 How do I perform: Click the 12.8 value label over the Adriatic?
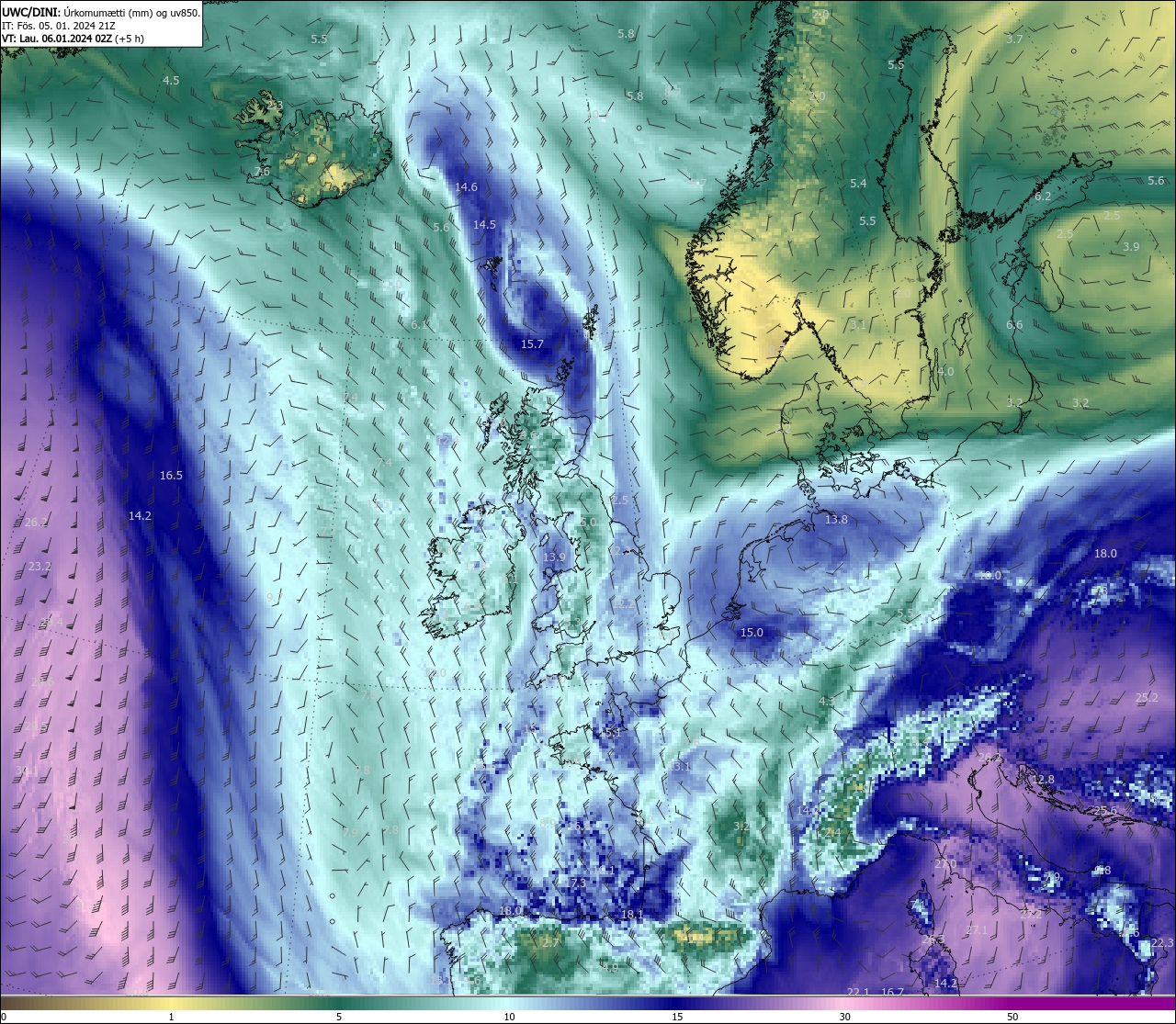1043,779
